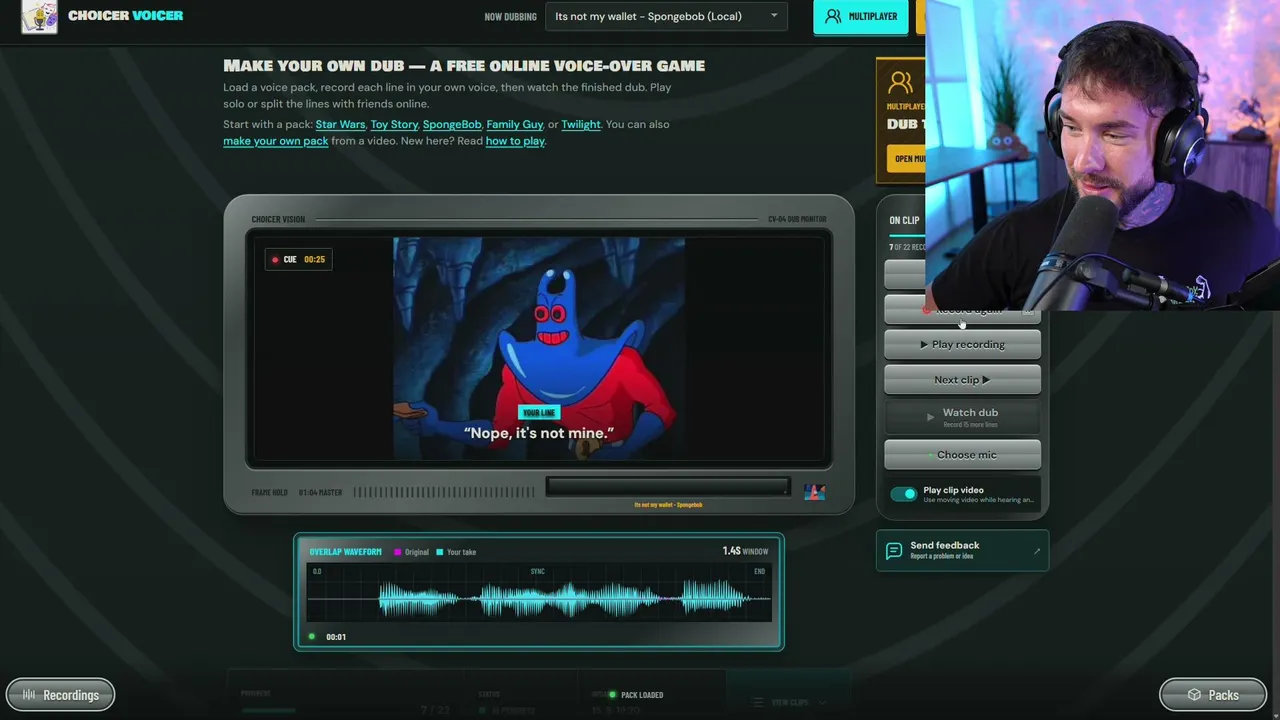Click the 1.4S WINDOW readout

tap(746, 551)
